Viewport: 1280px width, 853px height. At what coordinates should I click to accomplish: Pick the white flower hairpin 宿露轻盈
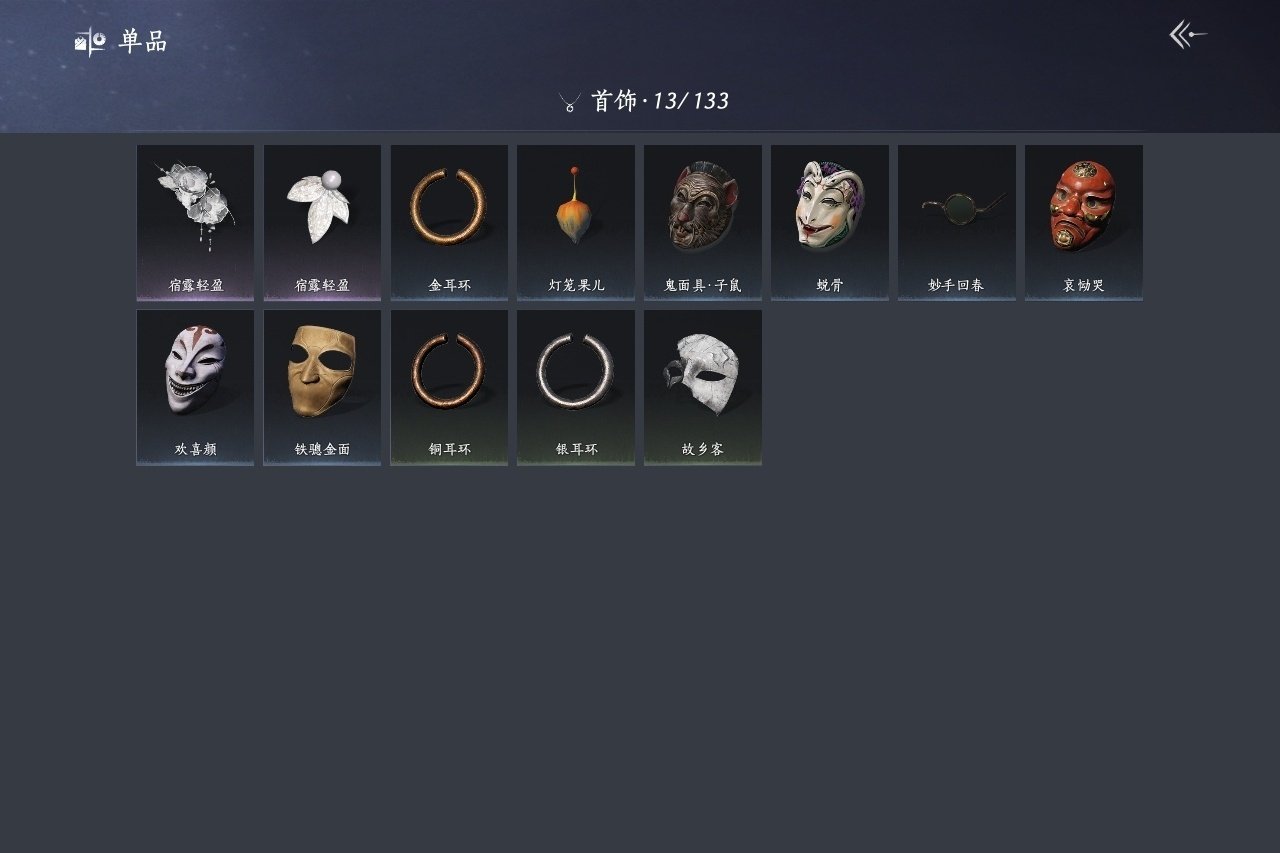[195, 222]
